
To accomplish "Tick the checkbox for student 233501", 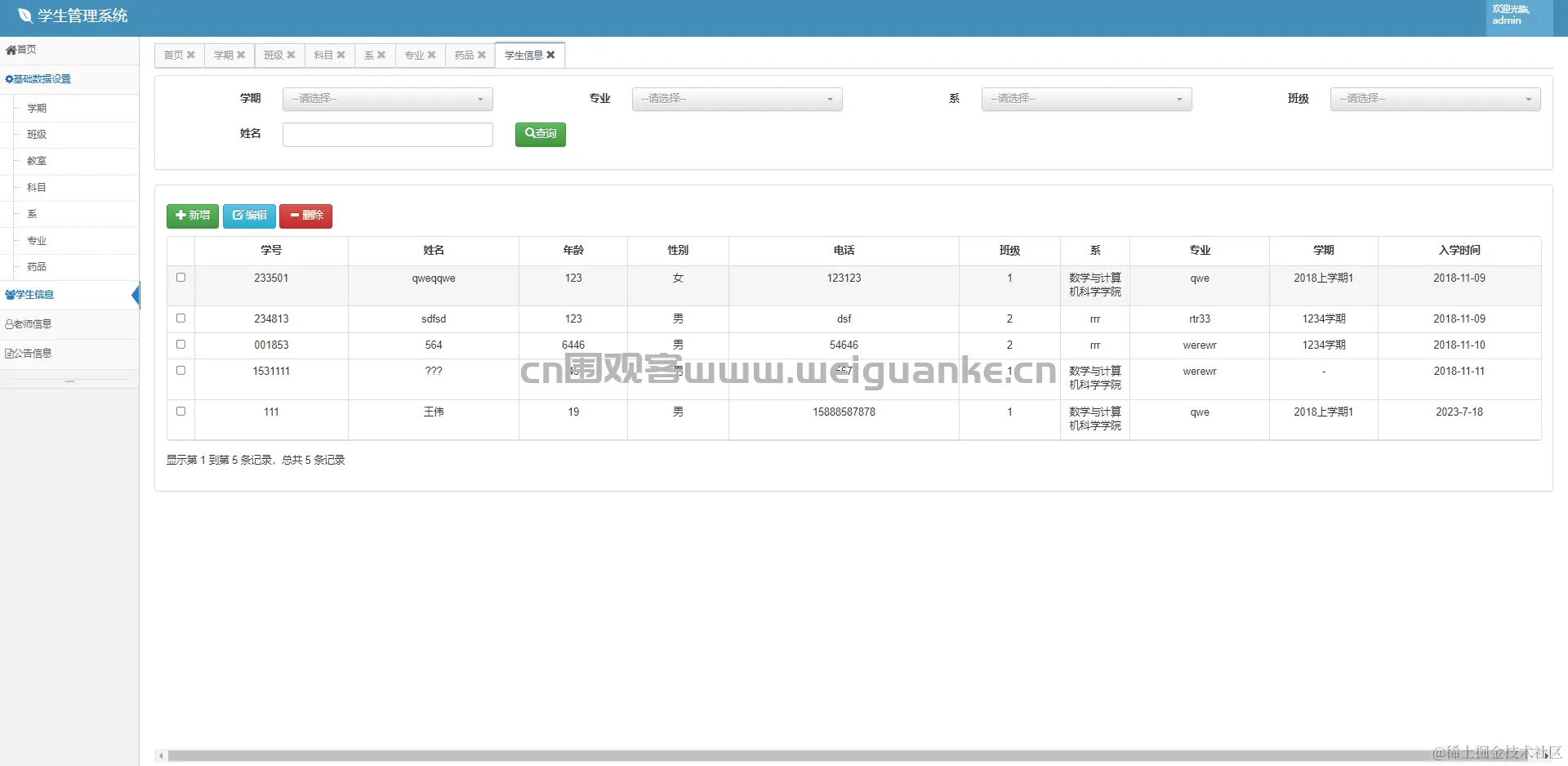I will (x=180, y=278).
